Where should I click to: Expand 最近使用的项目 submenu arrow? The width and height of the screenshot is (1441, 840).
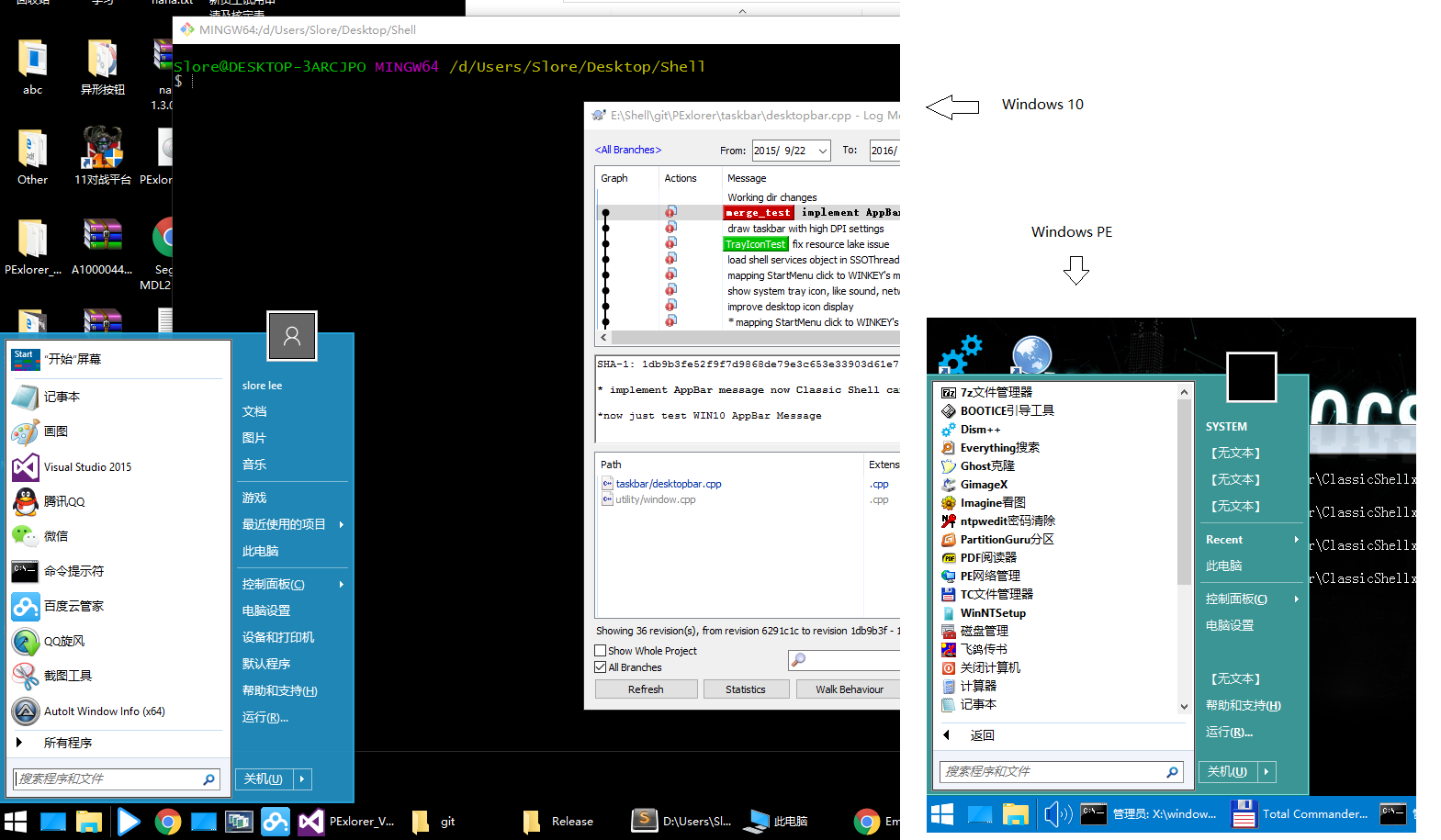(x=341, y=525)
